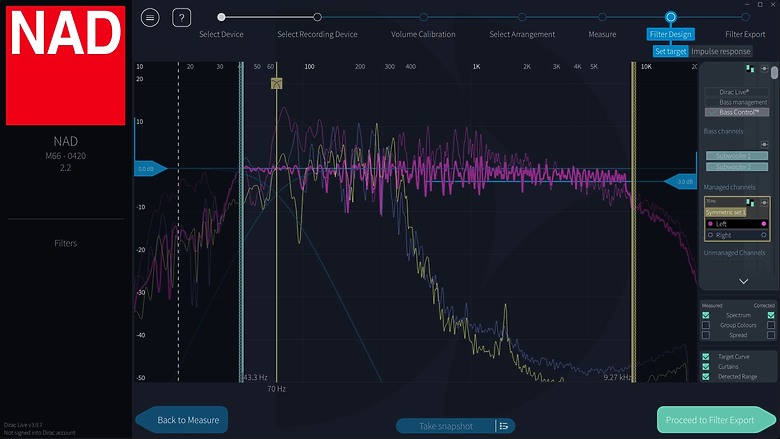This screenshot has height=439, width=780.
Task: Open the snapshot list icon
Action: [x=504, y=426]
